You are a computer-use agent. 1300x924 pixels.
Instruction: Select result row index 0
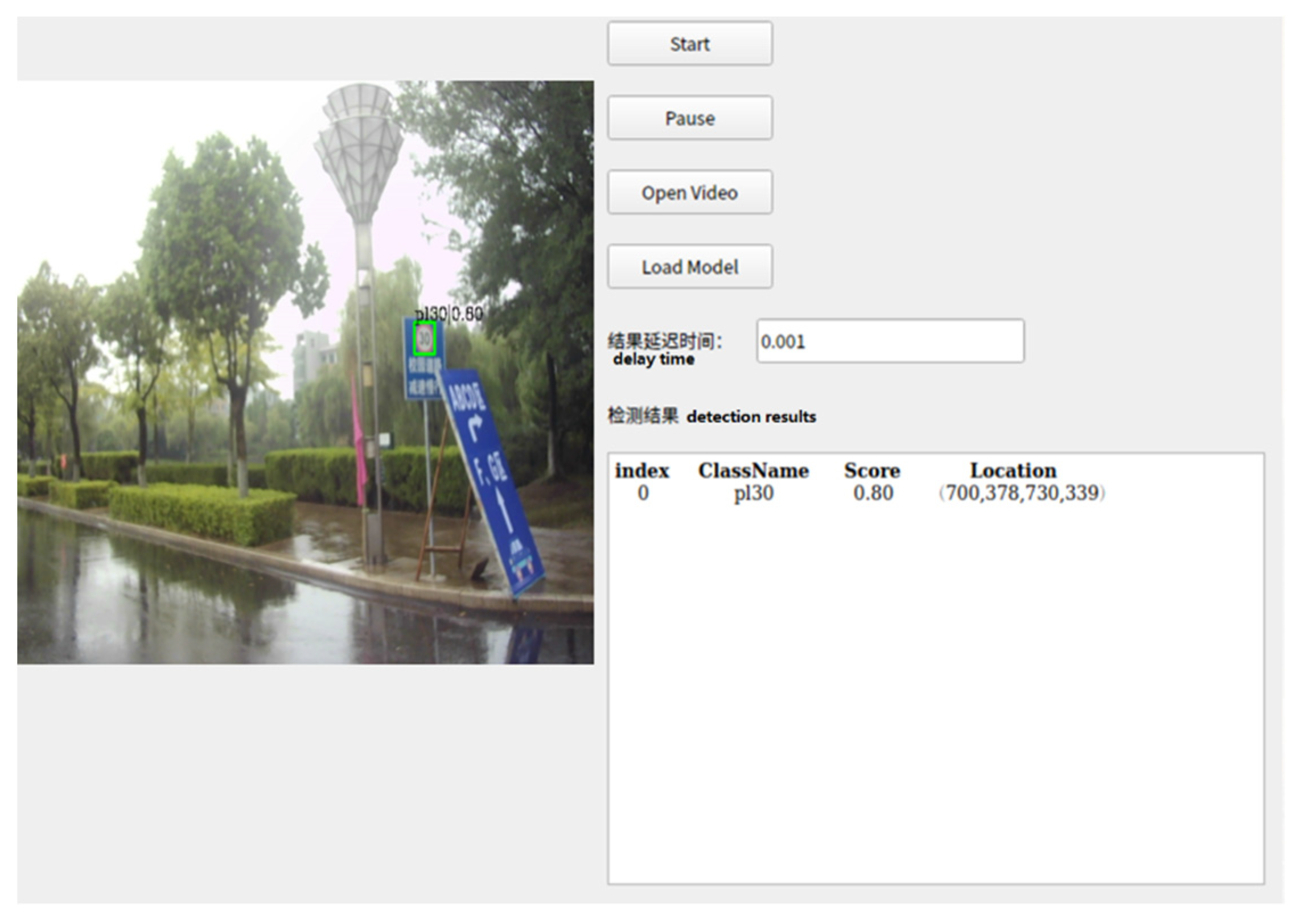[643, 493]
